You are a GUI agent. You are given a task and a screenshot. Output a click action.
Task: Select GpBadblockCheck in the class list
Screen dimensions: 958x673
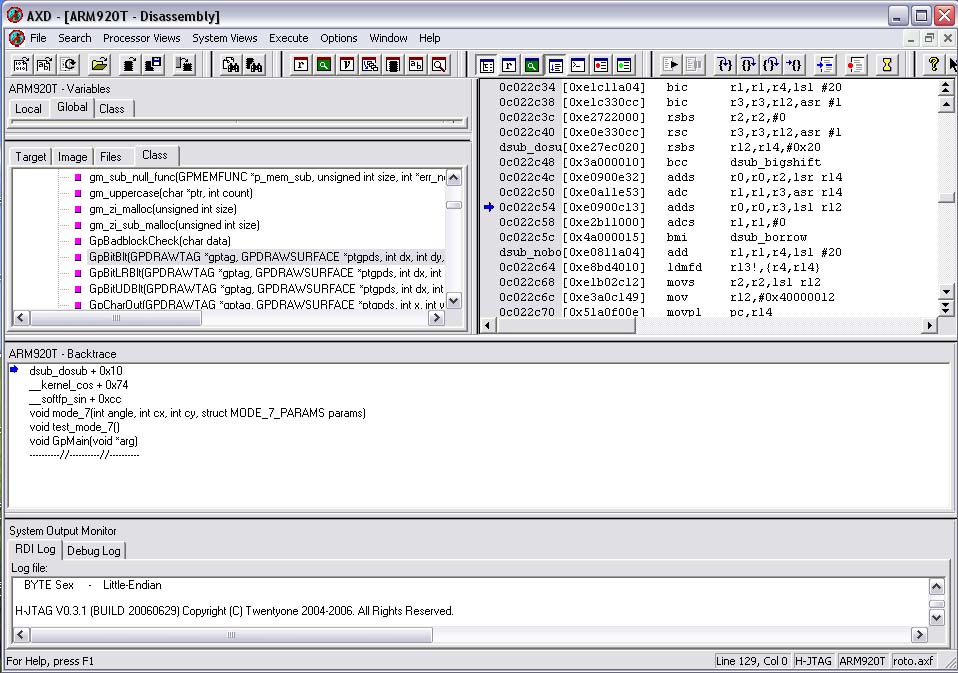point(159,241)
